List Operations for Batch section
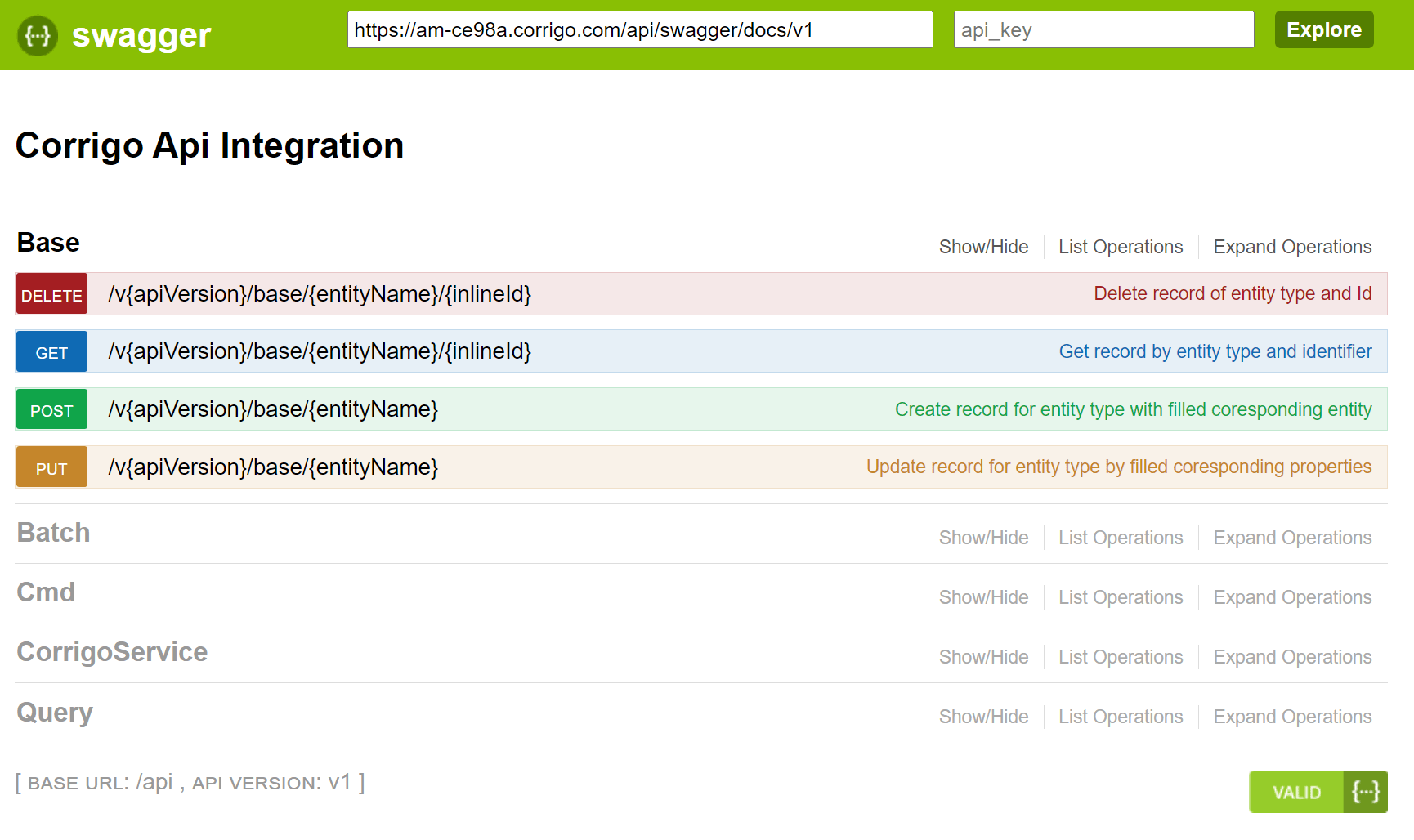The height and width of the screenshot is (840, 1414). click(1121, 538)
